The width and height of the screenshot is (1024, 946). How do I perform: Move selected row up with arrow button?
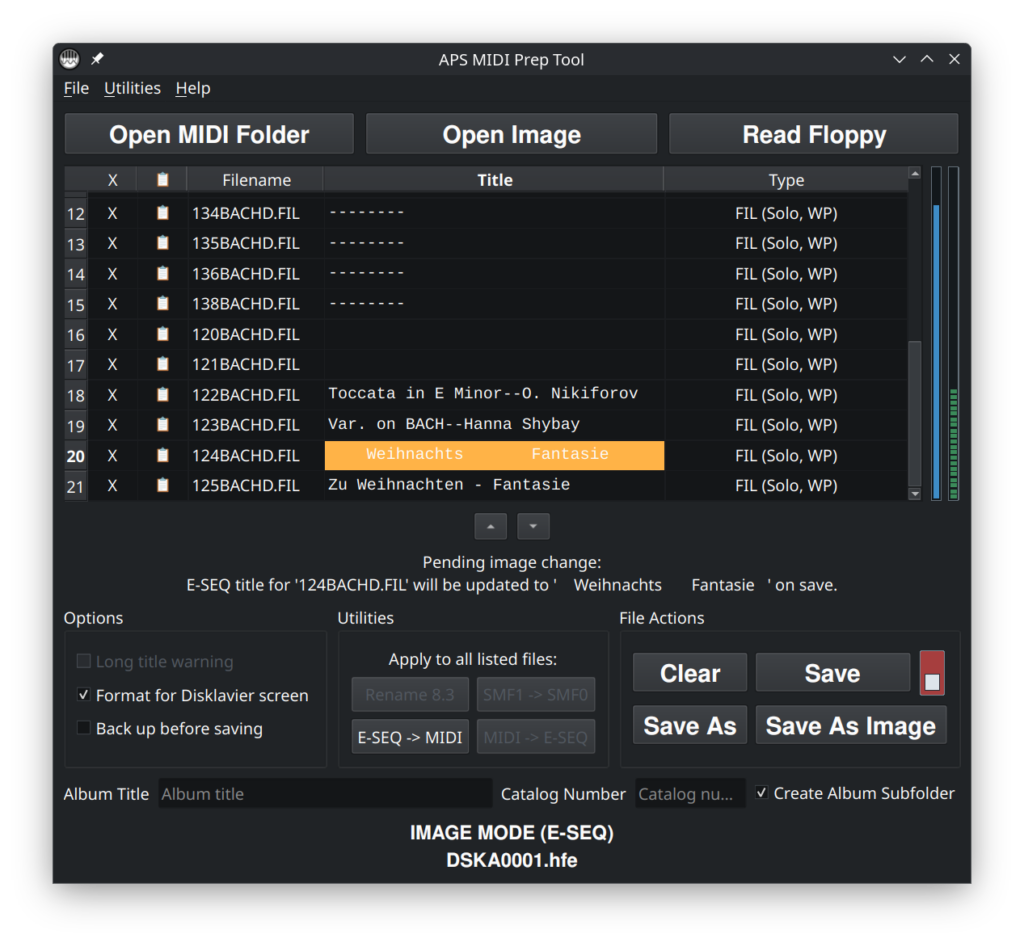(x=490, y=526)
